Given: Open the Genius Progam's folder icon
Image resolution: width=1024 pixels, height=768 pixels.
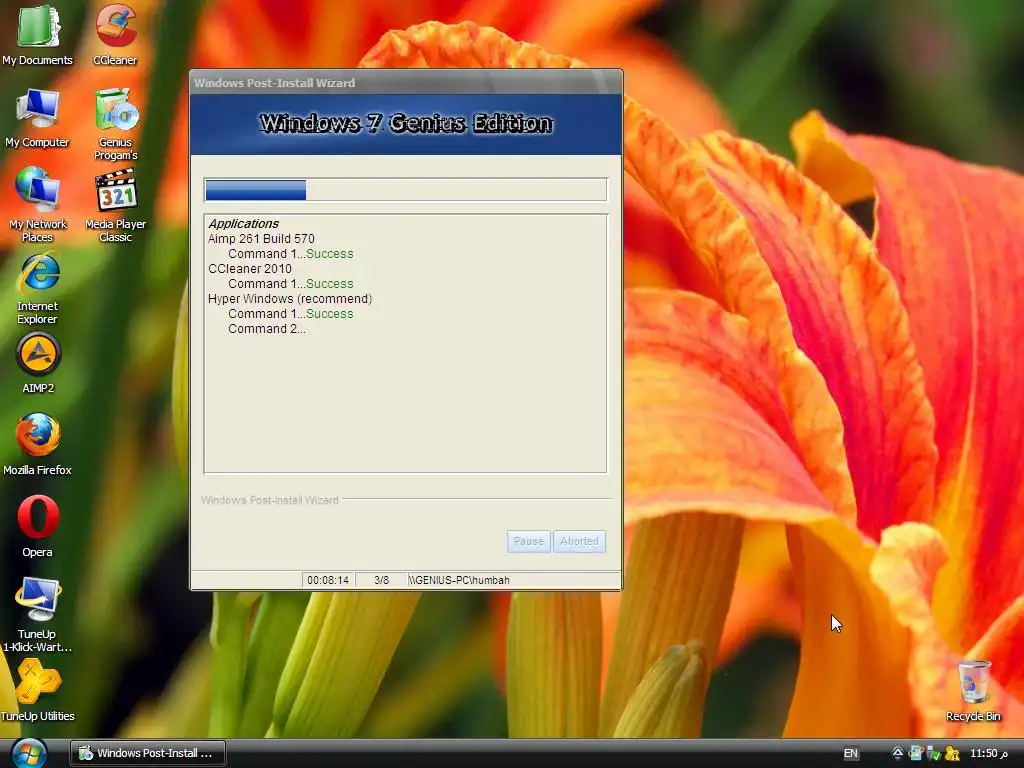Looking at the screenshot, I should click(x=116, y=123).
